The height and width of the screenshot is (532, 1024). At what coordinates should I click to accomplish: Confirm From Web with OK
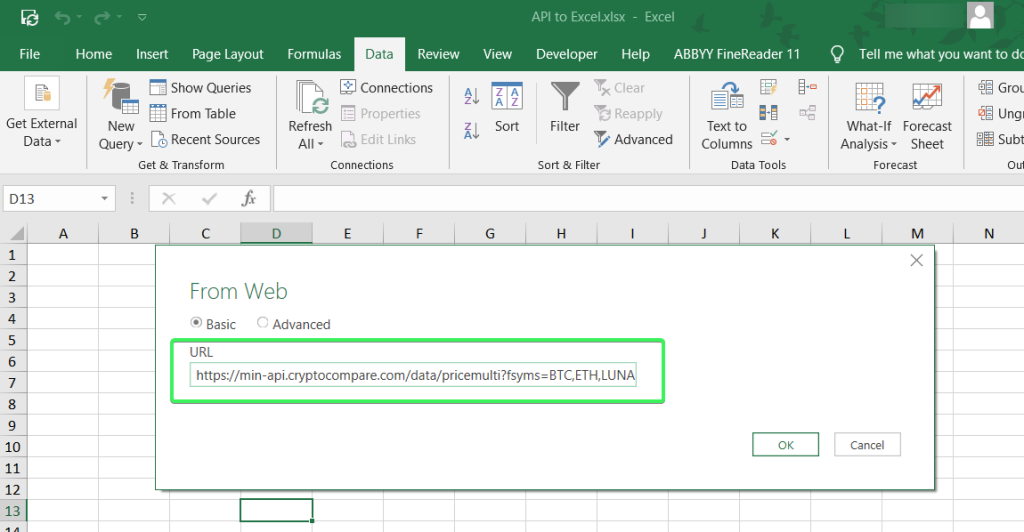786,445
